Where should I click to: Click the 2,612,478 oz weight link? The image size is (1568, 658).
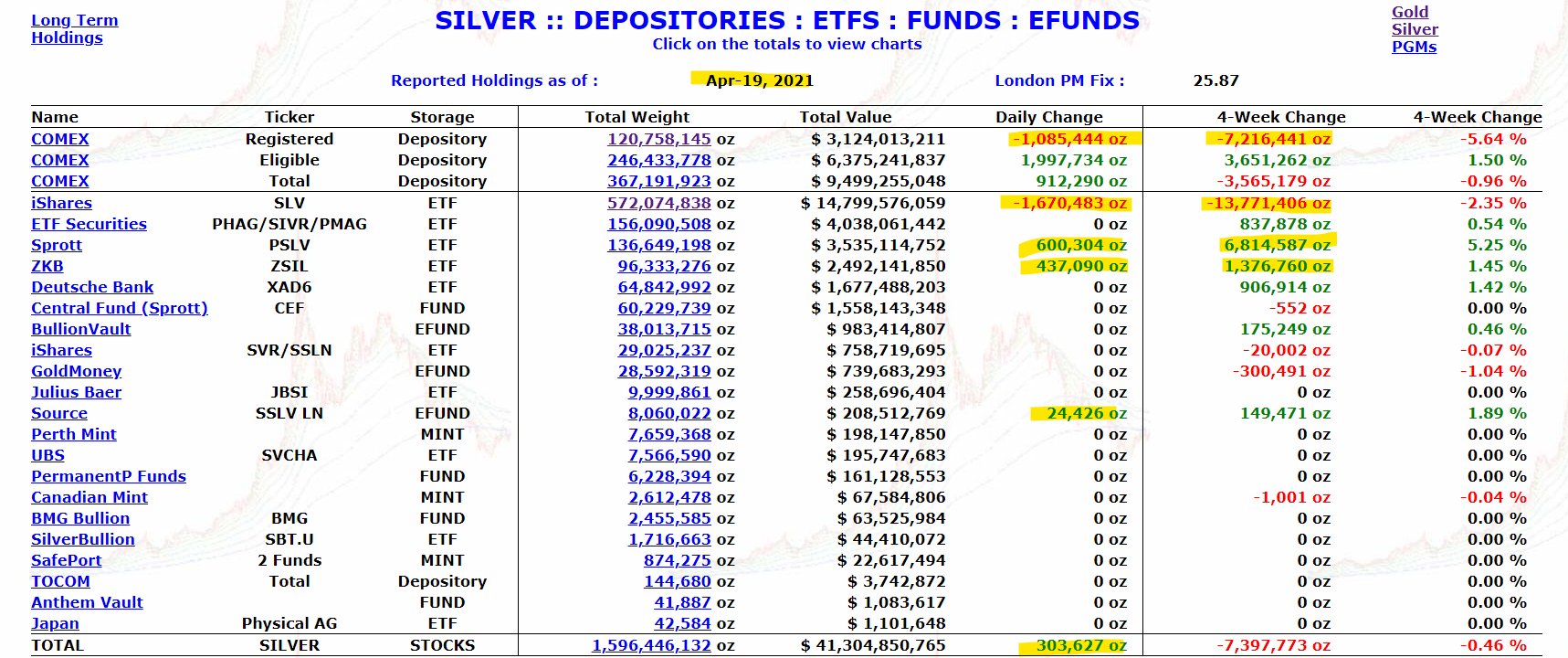(669, 497)
